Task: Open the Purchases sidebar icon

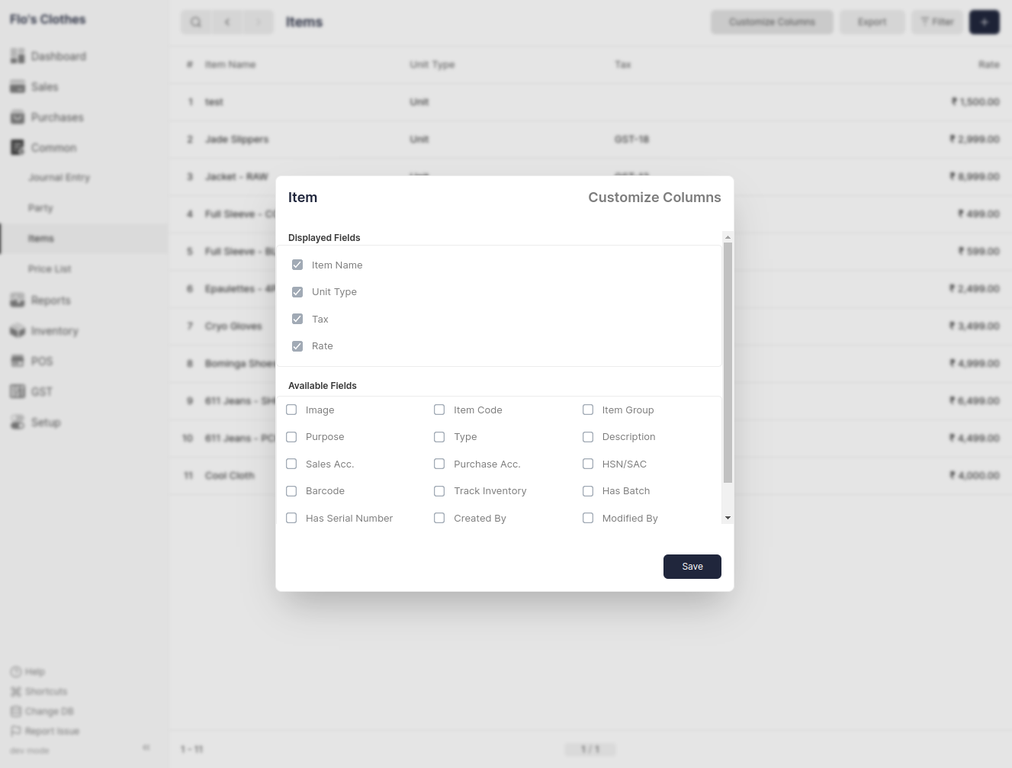Action: [x=17, y=117]
